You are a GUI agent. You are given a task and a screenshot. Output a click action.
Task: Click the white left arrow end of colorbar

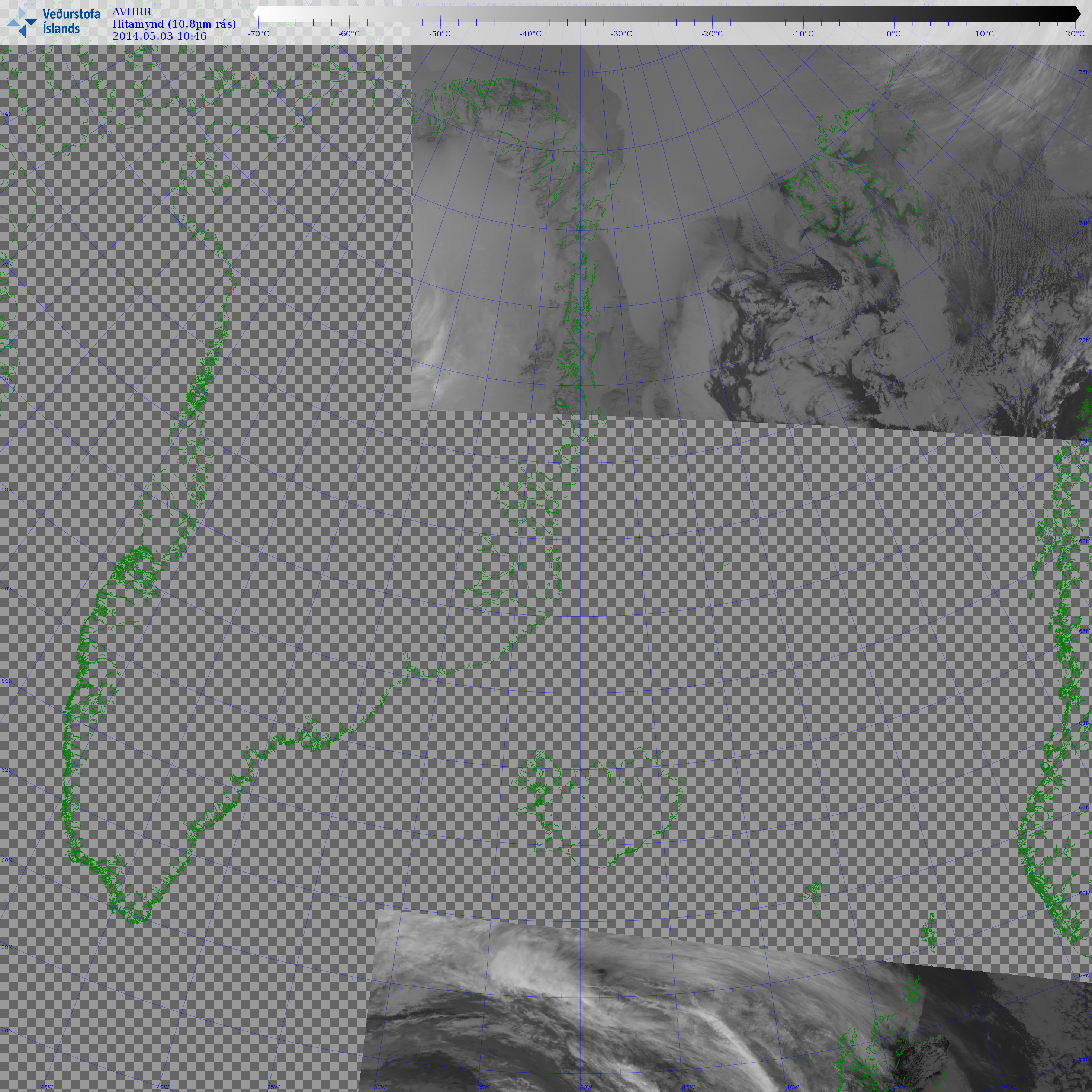257,13
